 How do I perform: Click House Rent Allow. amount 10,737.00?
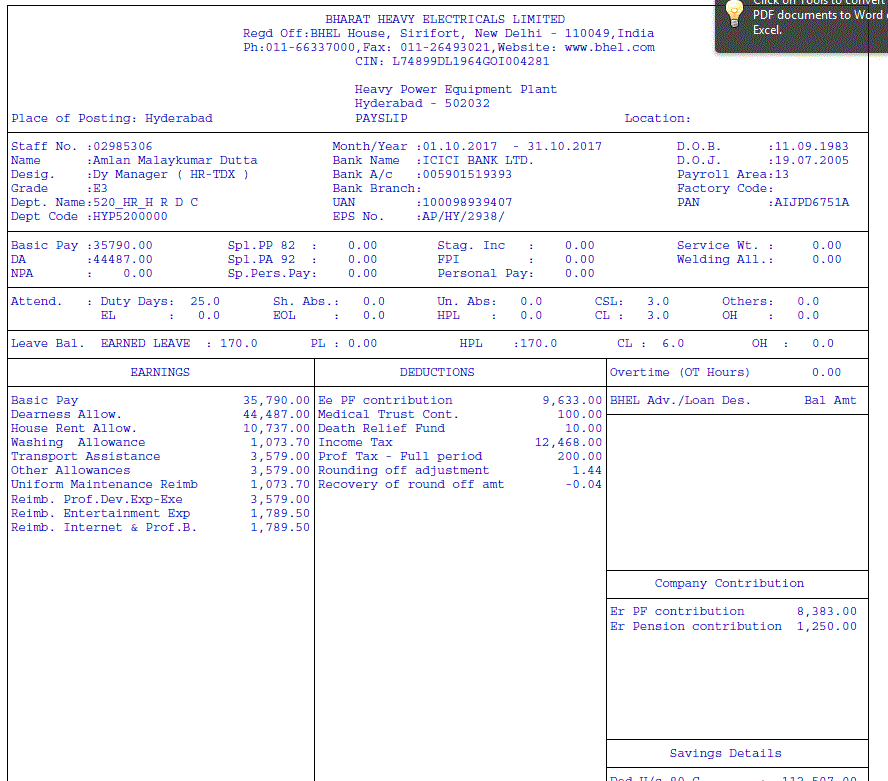pos(276,429)
